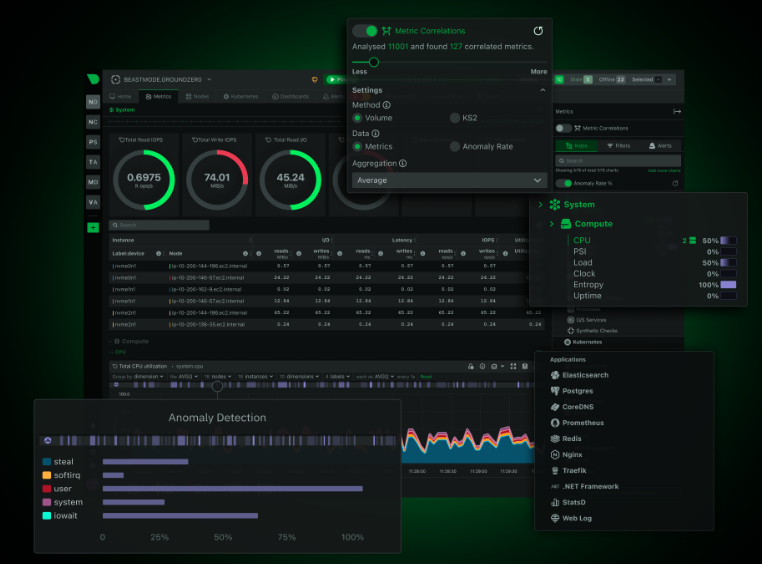The image size is (762, 564).
Task: Click the green Reset link in chart toolbar
Action: 426,376
